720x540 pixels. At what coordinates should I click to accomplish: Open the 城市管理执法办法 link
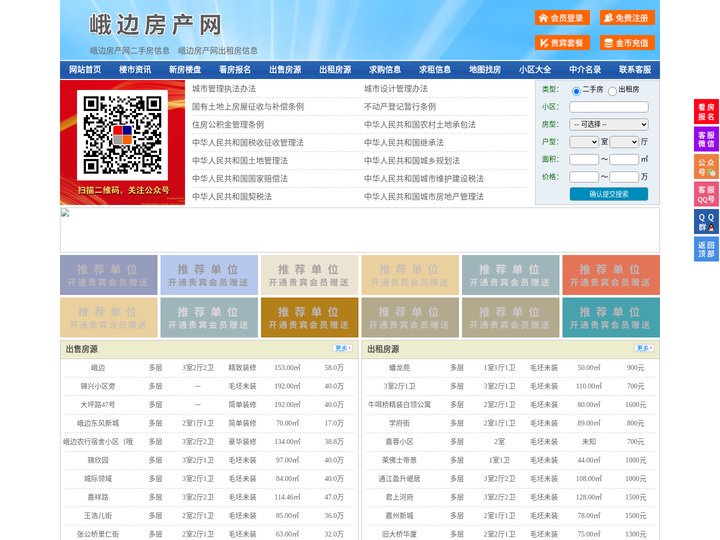coord(224,89)
